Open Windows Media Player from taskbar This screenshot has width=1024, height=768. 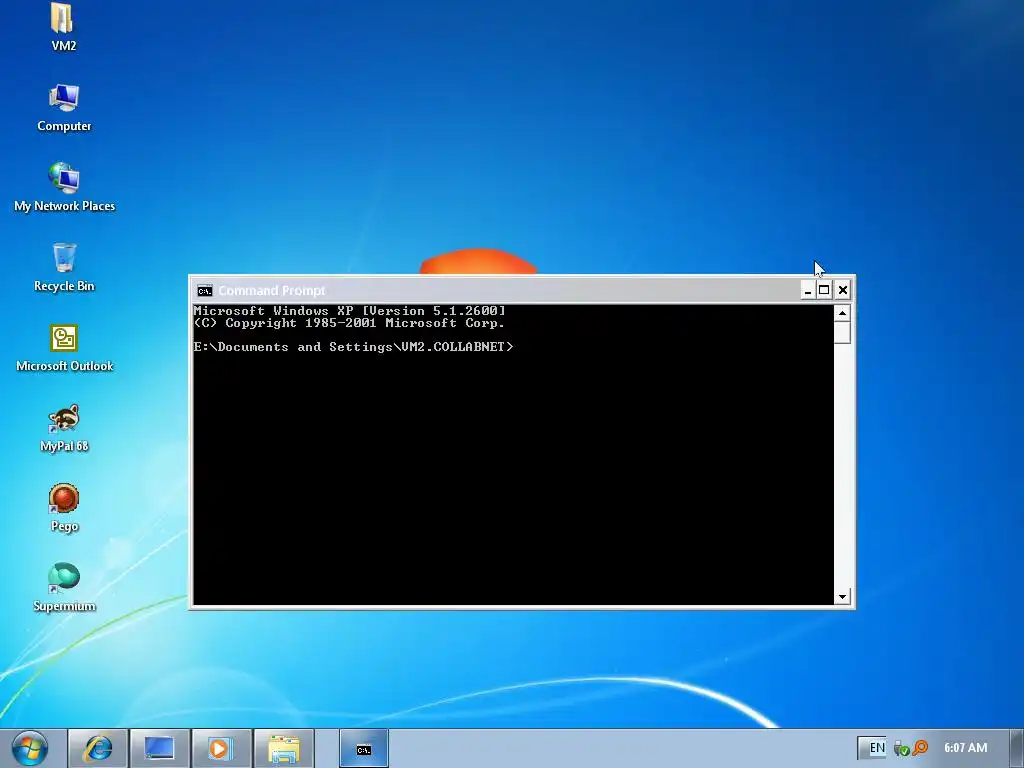coord(221,748)
